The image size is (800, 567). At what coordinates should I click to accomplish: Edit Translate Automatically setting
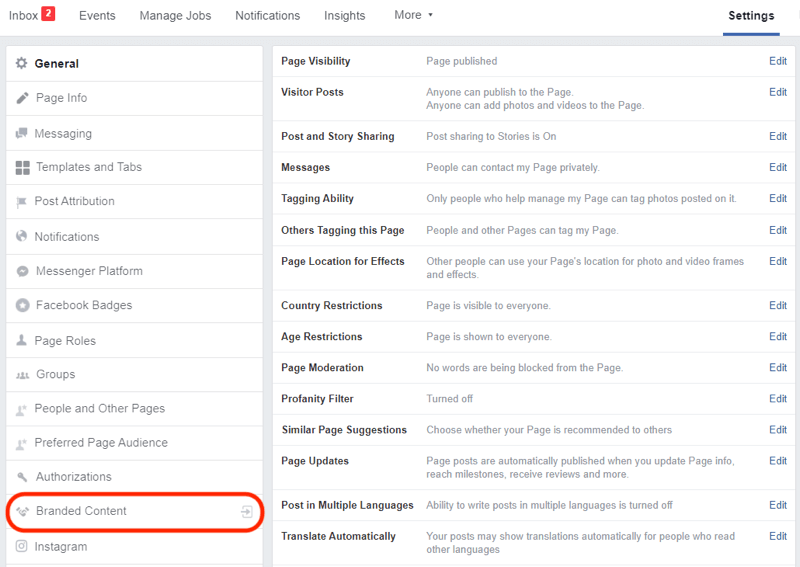point(778,536)
